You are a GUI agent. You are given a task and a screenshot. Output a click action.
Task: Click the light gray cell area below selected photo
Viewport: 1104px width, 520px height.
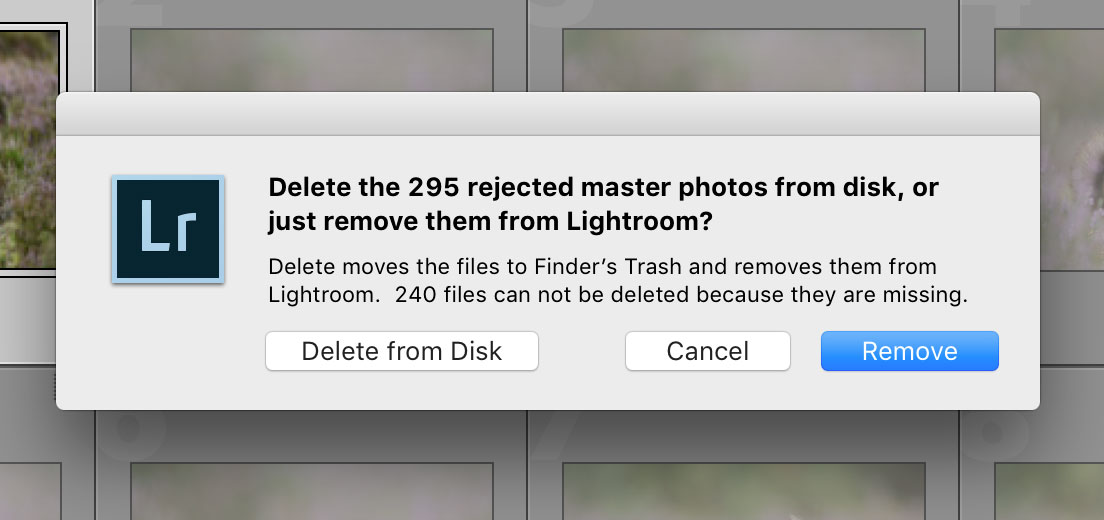click(28, 320)
